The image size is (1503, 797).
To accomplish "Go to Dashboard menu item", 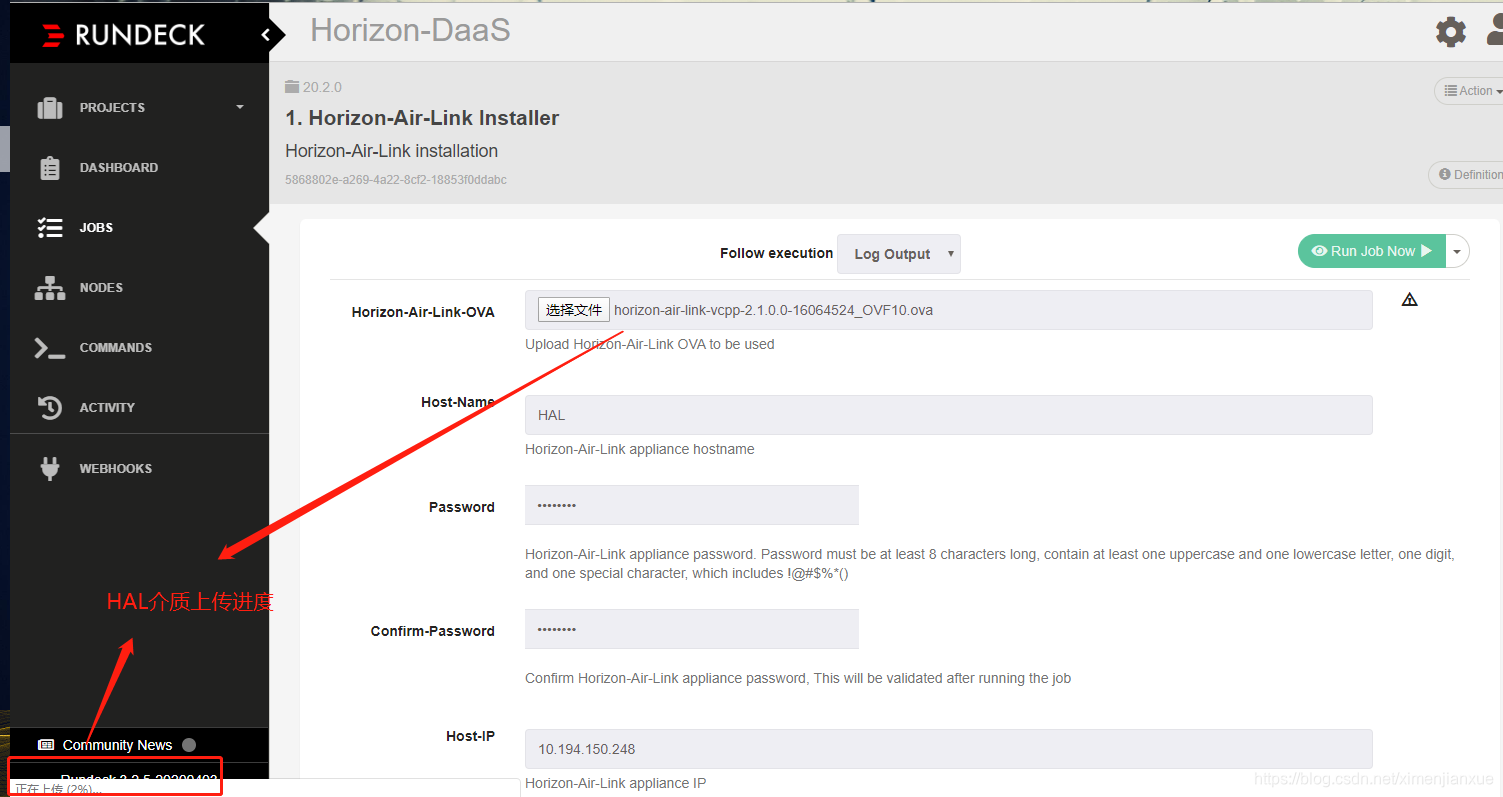I will click(x=119, y=168).
